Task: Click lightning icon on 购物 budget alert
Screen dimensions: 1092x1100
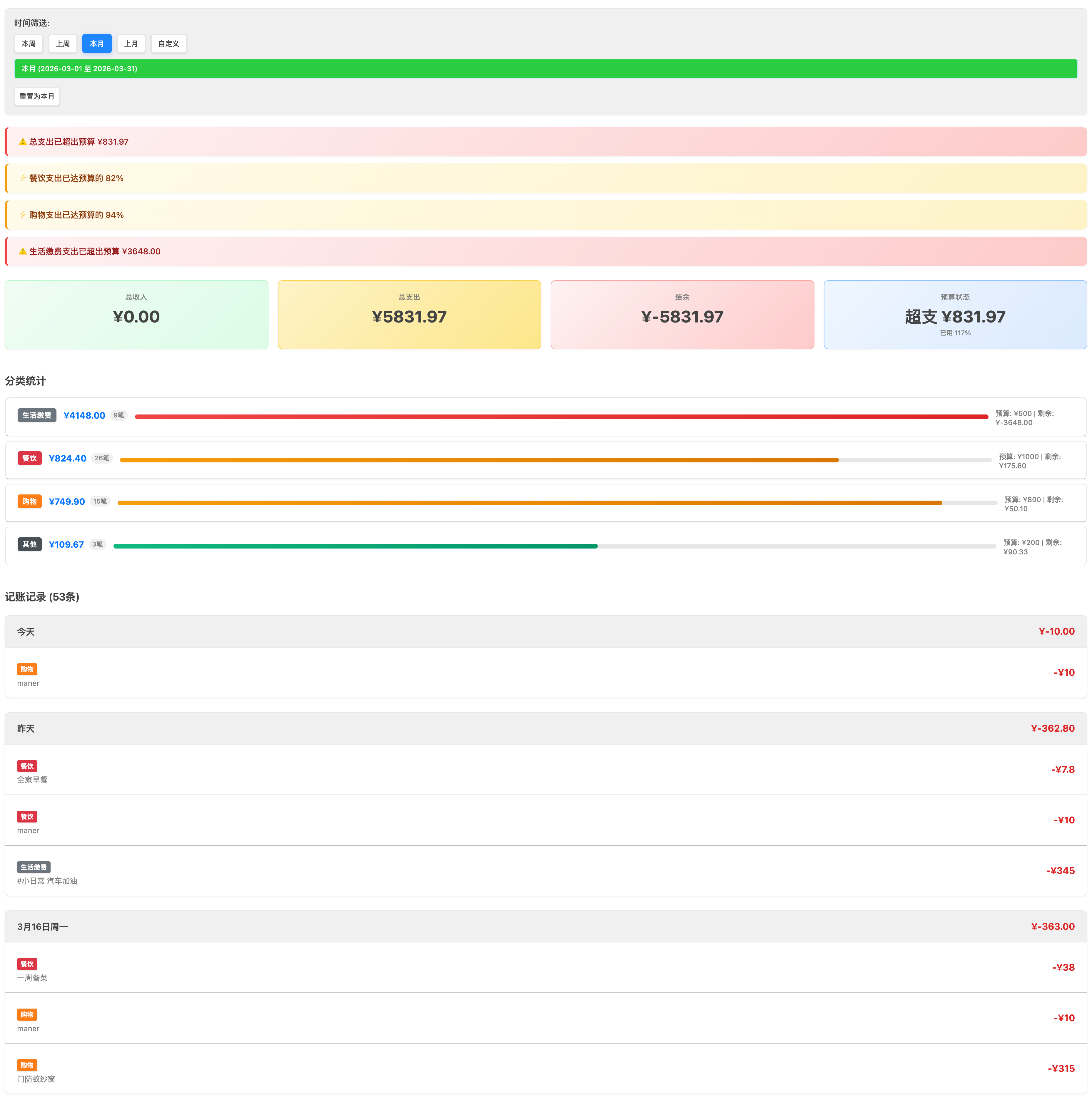Action: [23, 215]
